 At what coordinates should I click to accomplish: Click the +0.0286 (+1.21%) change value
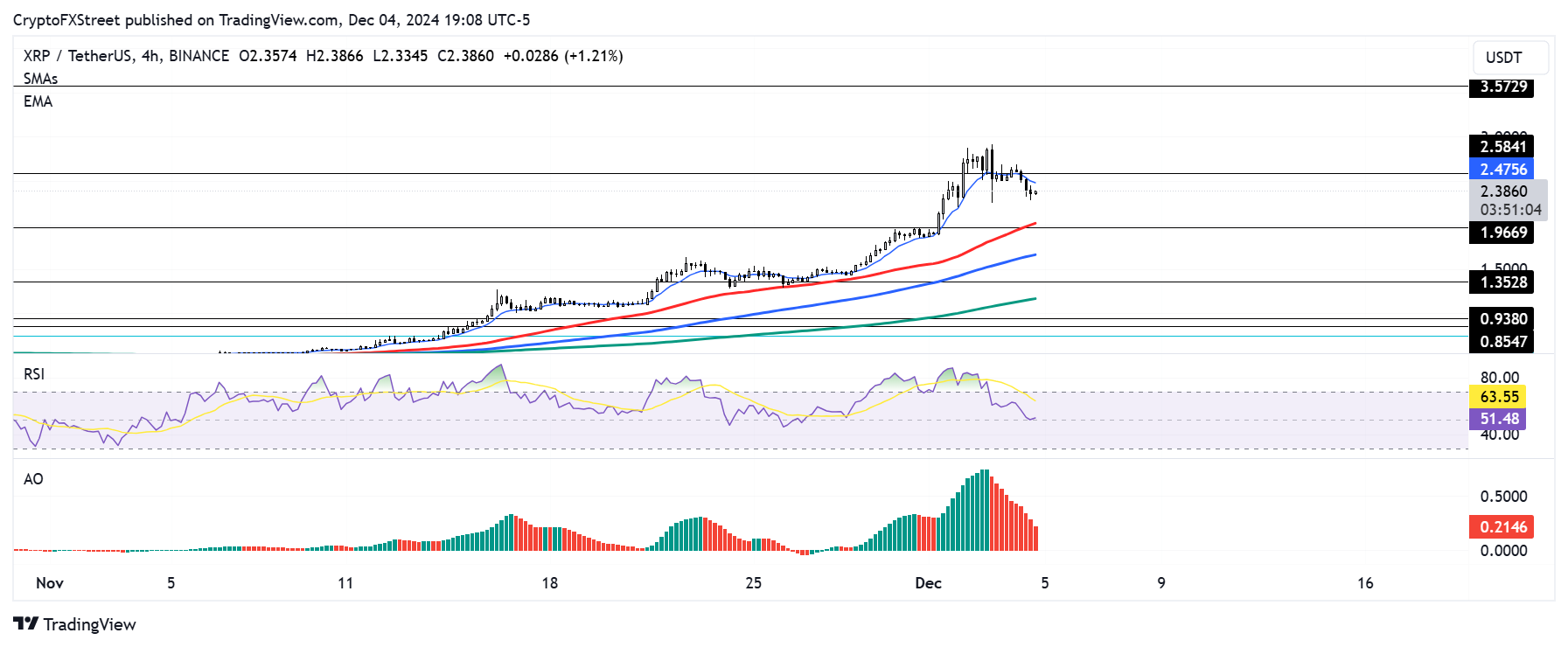coord(563,56)
